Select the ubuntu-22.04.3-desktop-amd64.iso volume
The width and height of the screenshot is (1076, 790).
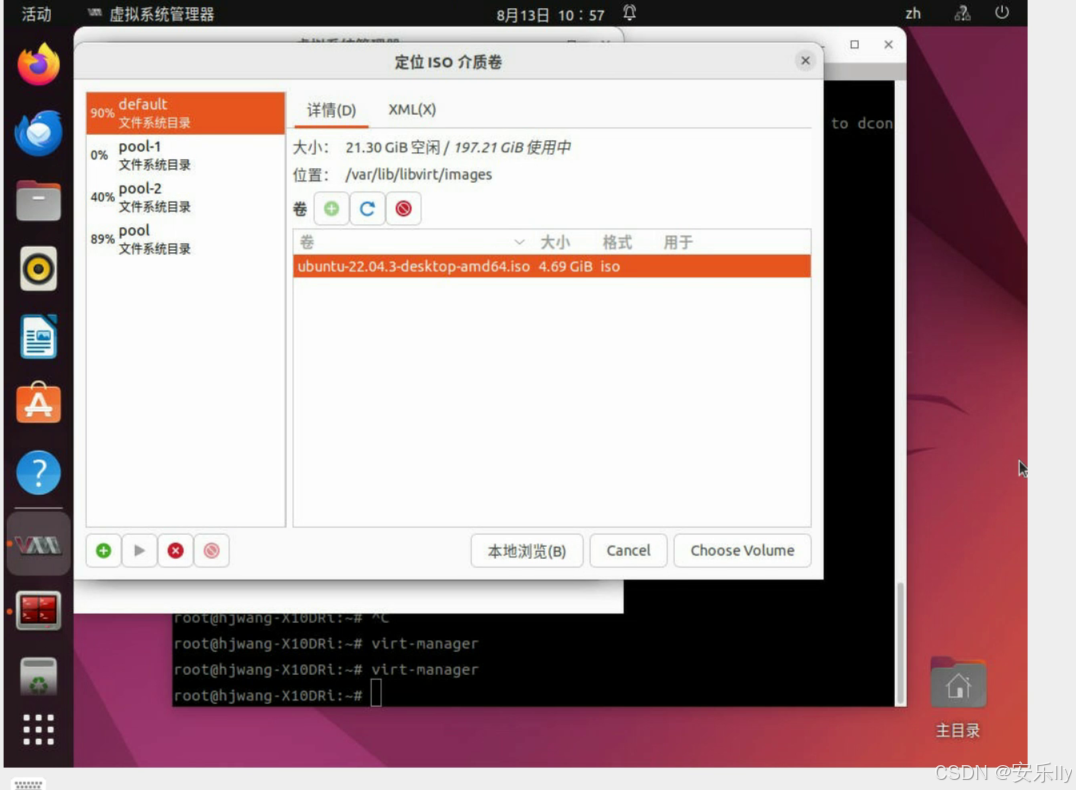552,266
